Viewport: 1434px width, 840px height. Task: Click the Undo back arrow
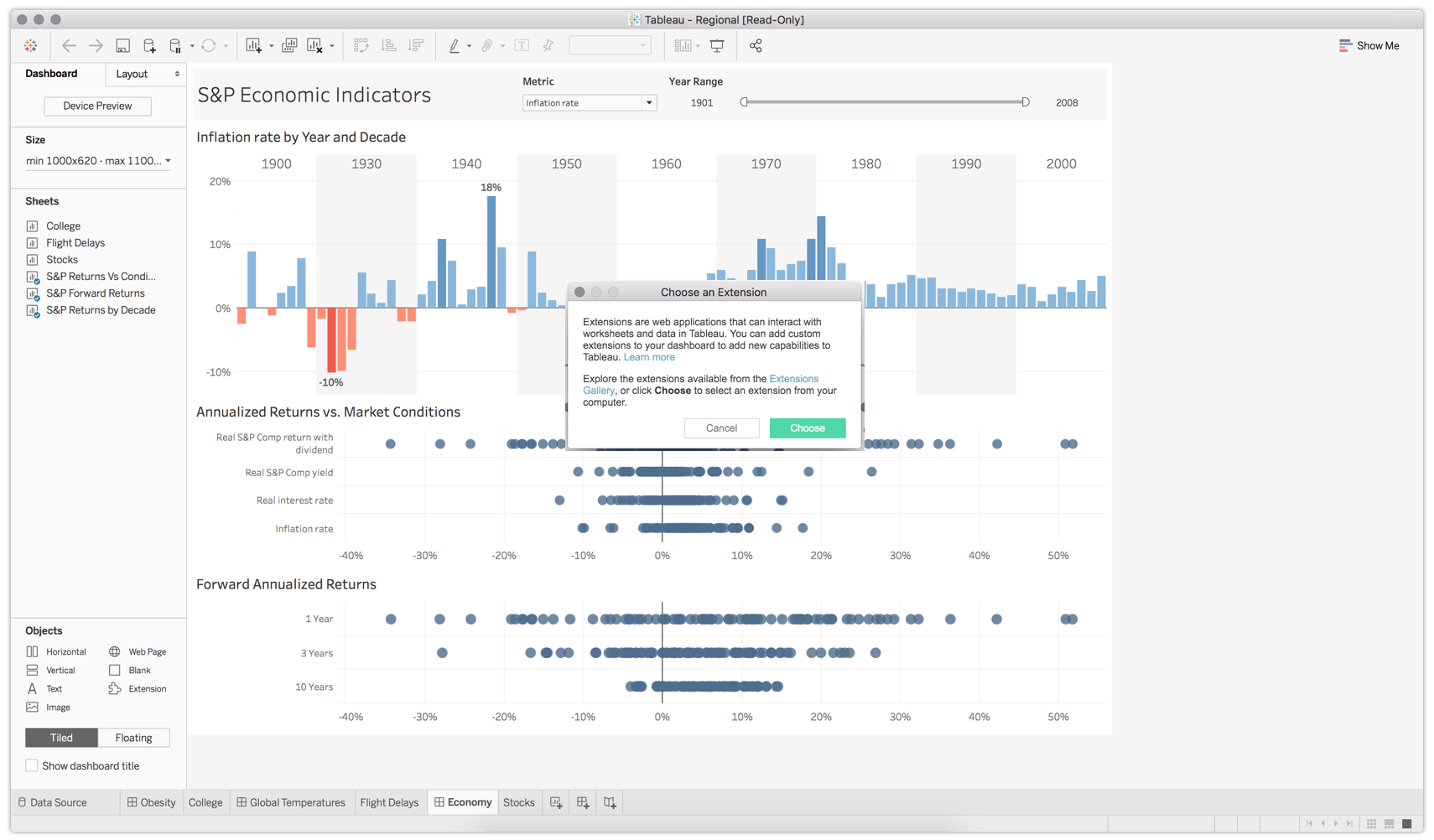69,45
